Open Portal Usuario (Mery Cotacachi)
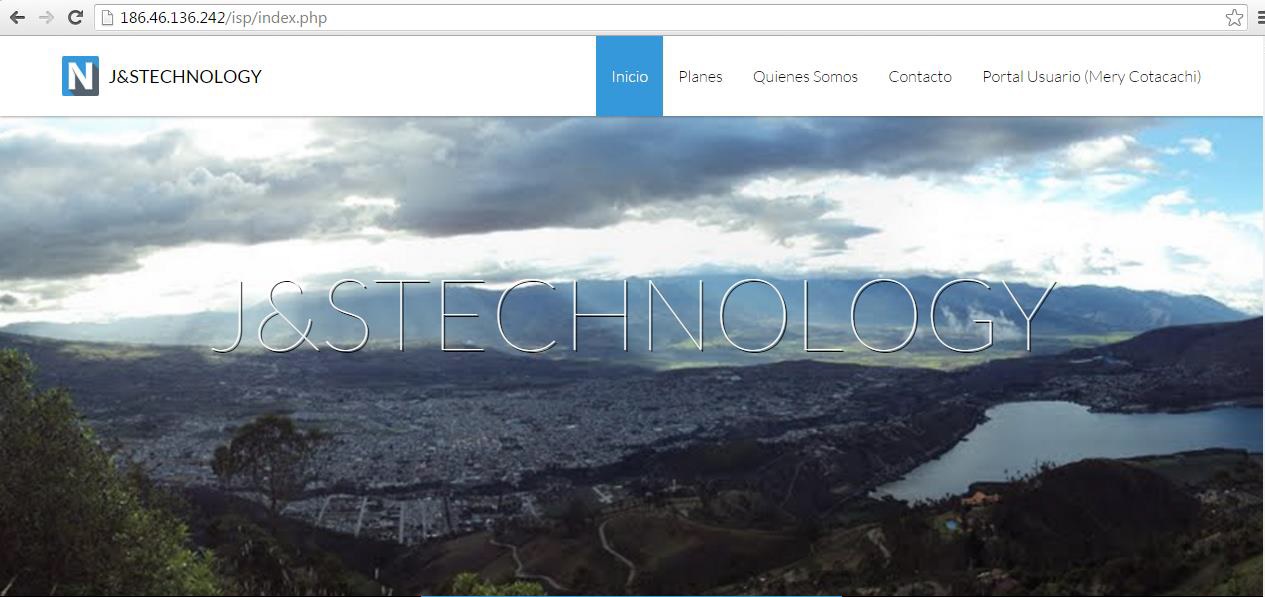This screenshot has width=1265, height=597. point(1091,76)
